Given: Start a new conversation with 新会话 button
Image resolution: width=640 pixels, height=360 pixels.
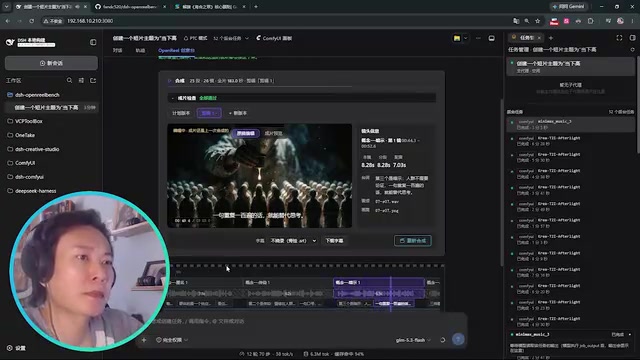Looking at the screenshot, I should coord(51,63).
